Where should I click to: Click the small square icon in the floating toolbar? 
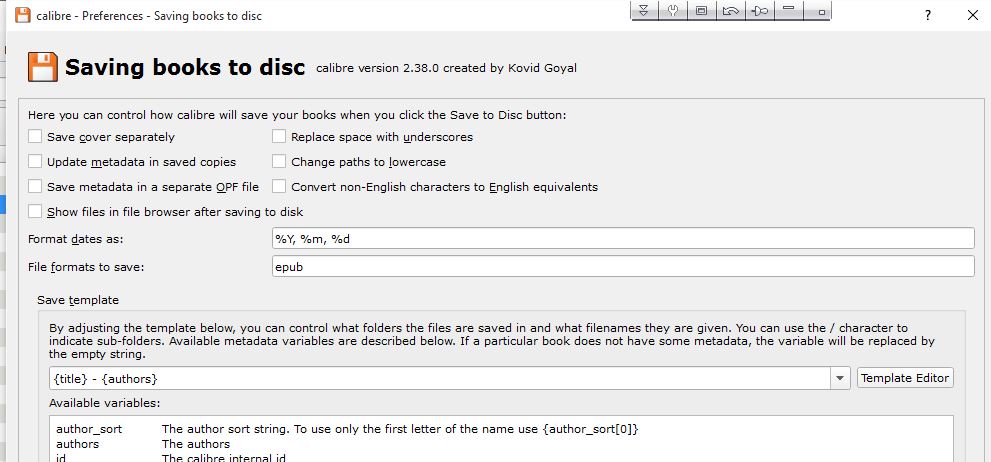[x=821, y=12]
